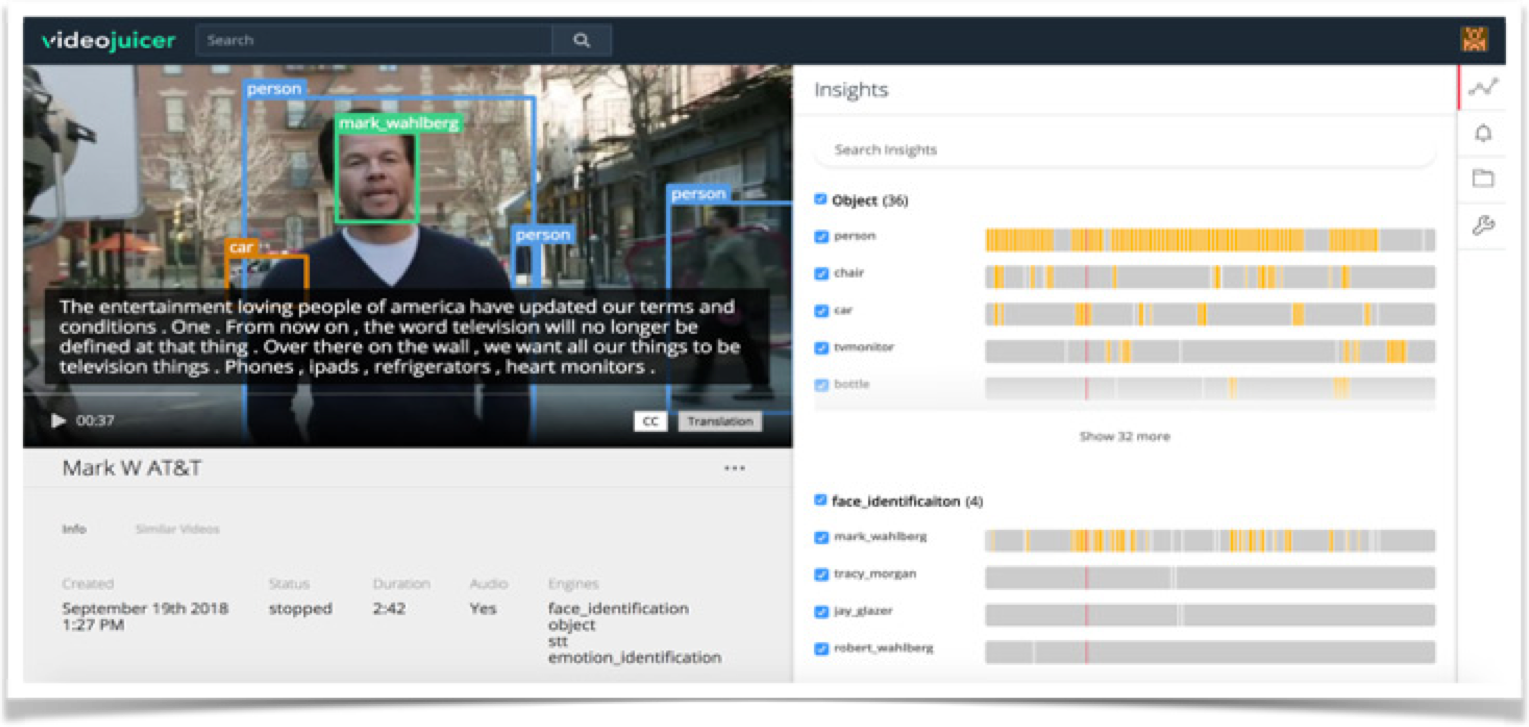The height and width of the screenshot is (727, 1529).
Task: Click the Translation button
Action: pyautogui.click(x=720, y=422)
